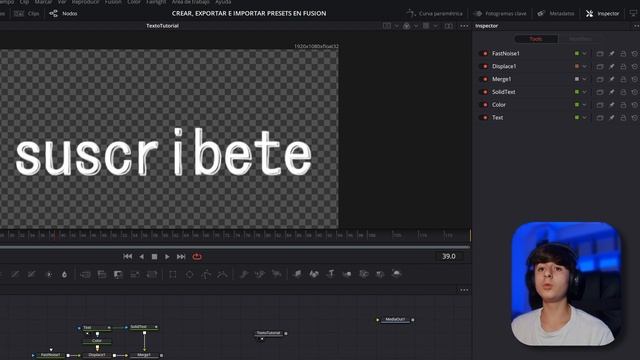Pin the FastNoise1 controls in Inspector

pos(611,53)
